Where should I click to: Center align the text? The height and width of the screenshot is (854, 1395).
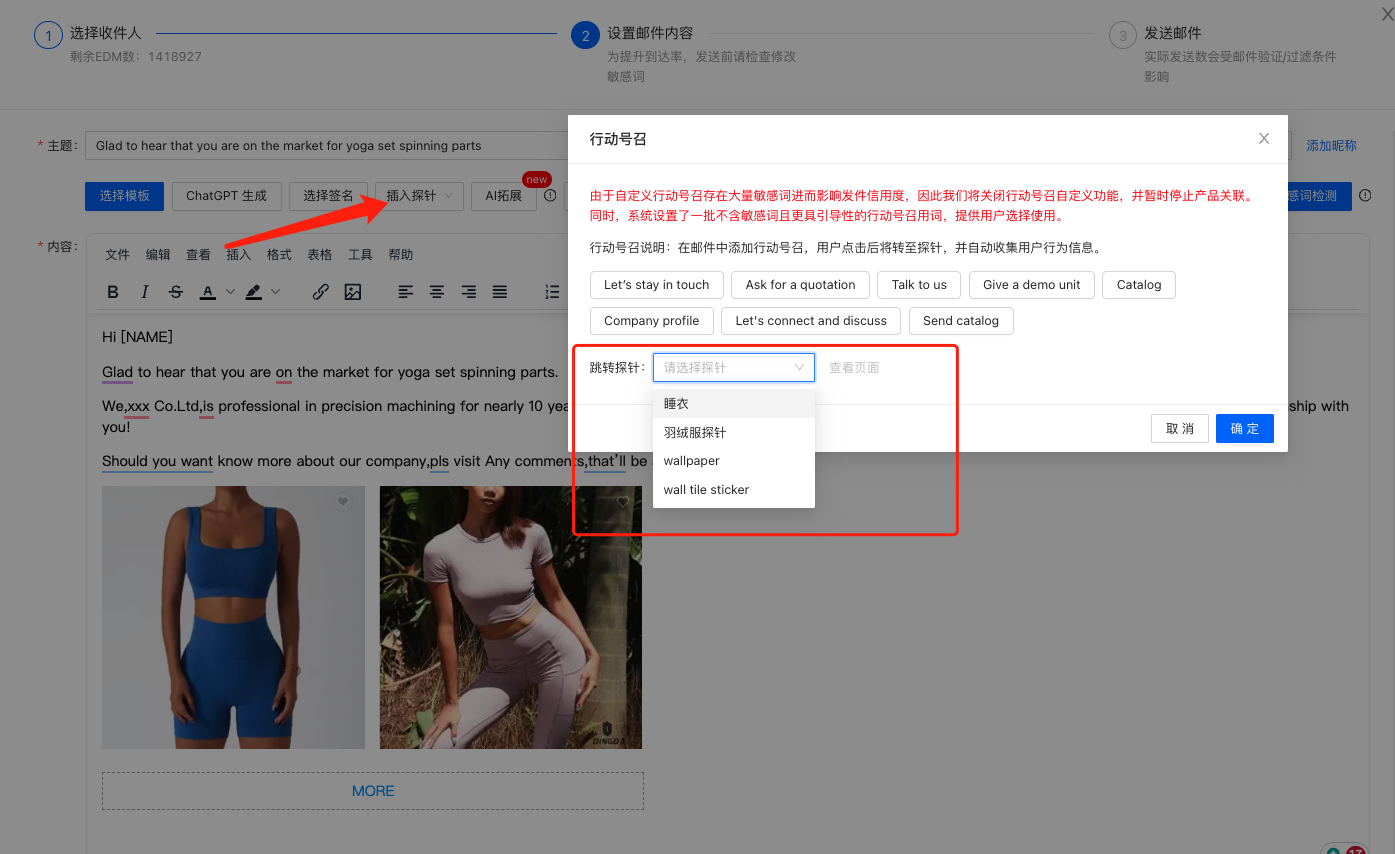pyautogui.click(x=437, y=292)
